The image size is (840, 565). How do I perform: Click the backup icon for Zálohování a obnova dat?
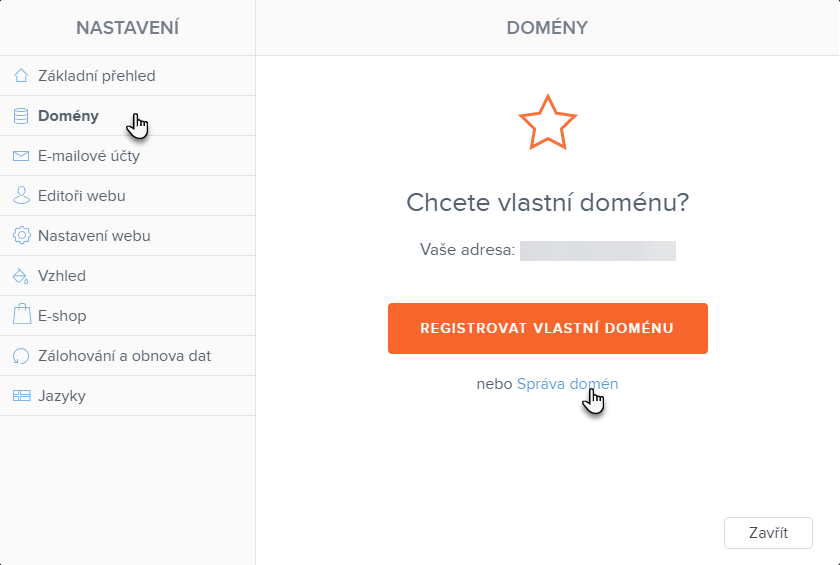click(21, 356)
